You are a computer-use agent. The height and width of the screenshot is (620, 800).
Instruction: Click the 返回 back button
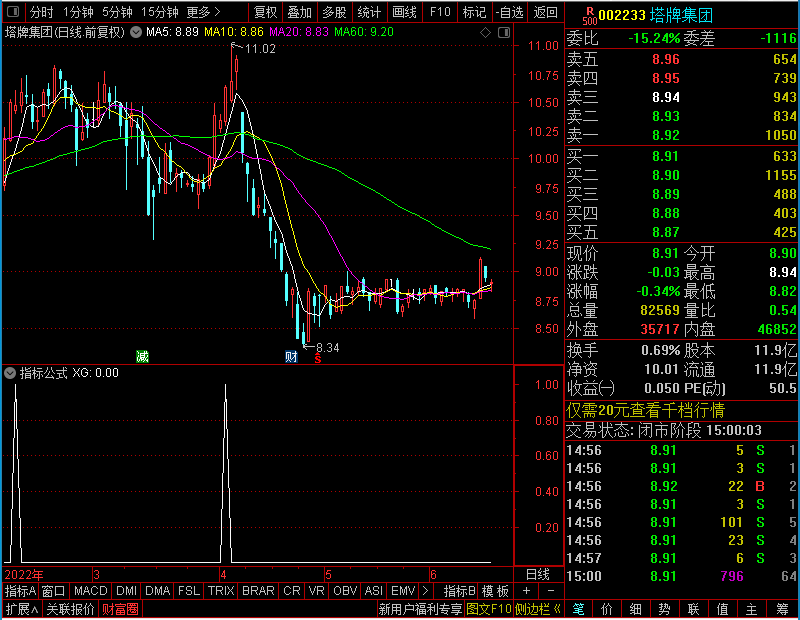click(x=545, y=12)
